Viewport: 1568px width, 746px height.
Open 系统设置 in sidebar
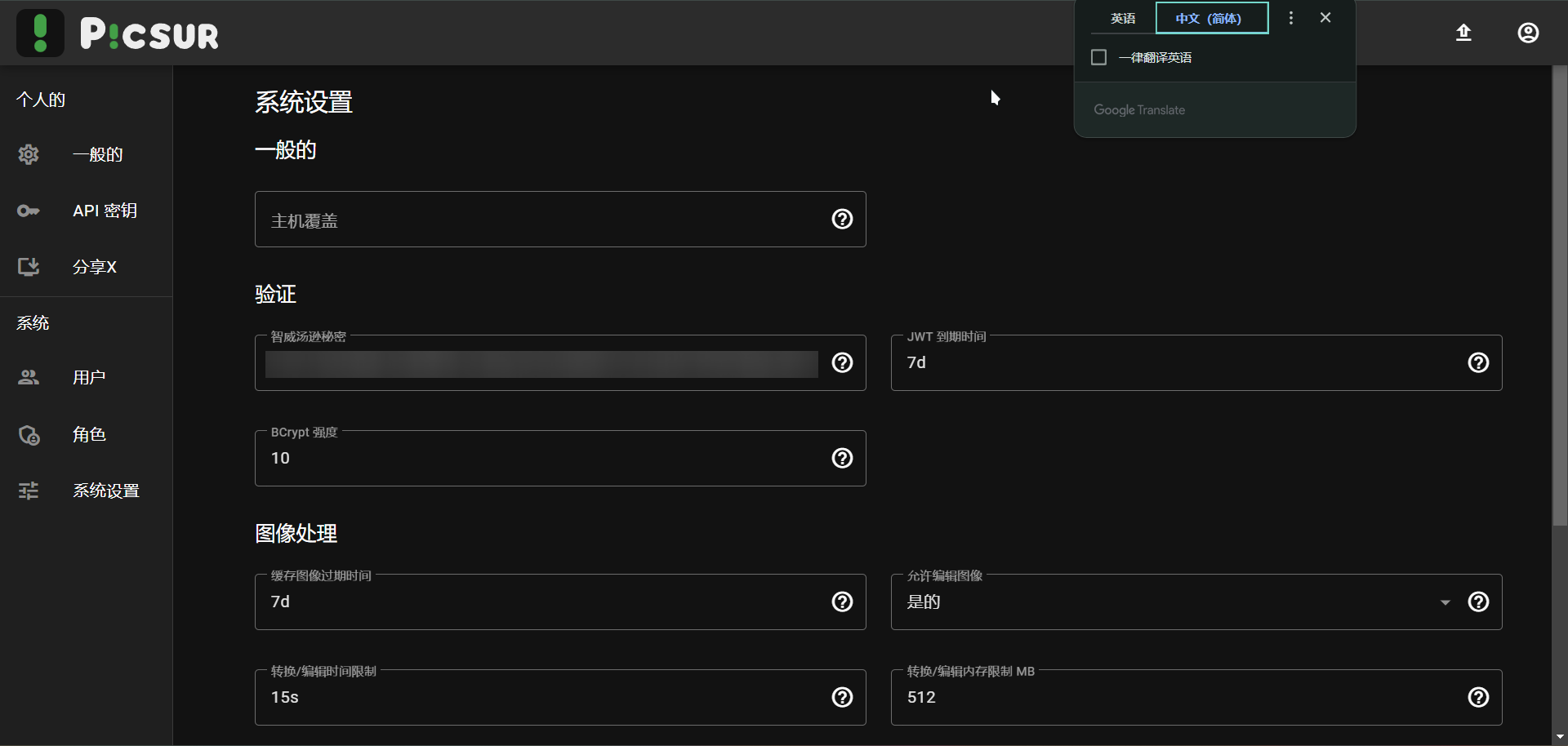point(86,491)
